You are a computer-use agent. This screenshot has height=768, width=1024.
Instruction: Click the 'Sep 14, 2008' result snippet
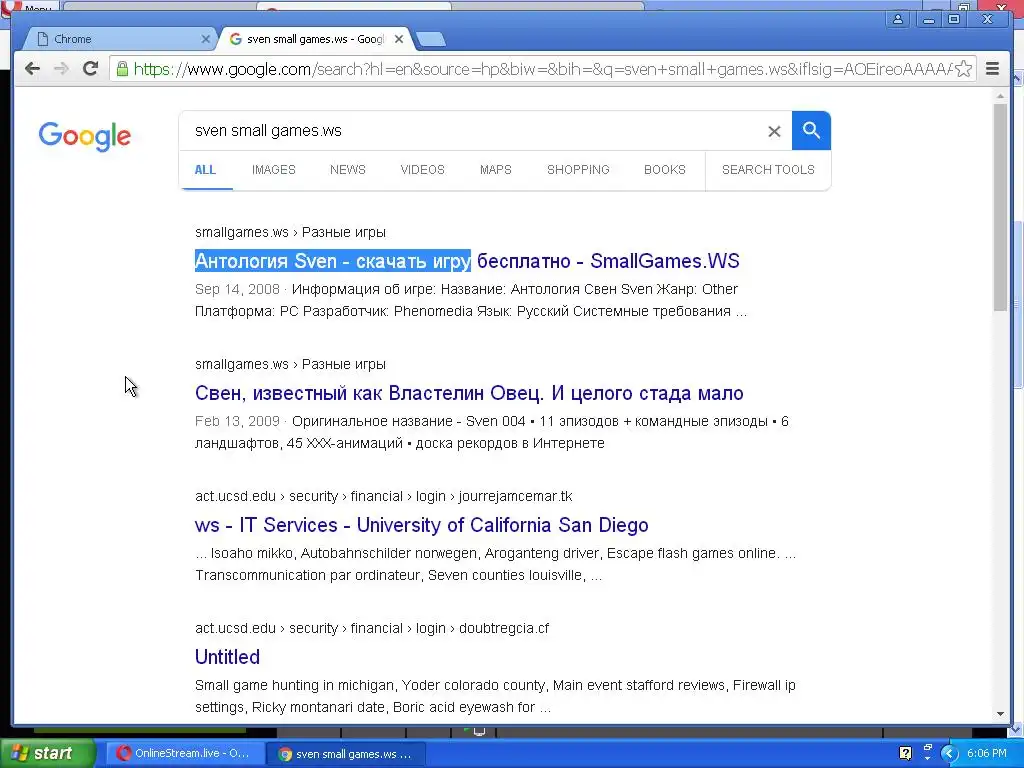pos(471,300)
